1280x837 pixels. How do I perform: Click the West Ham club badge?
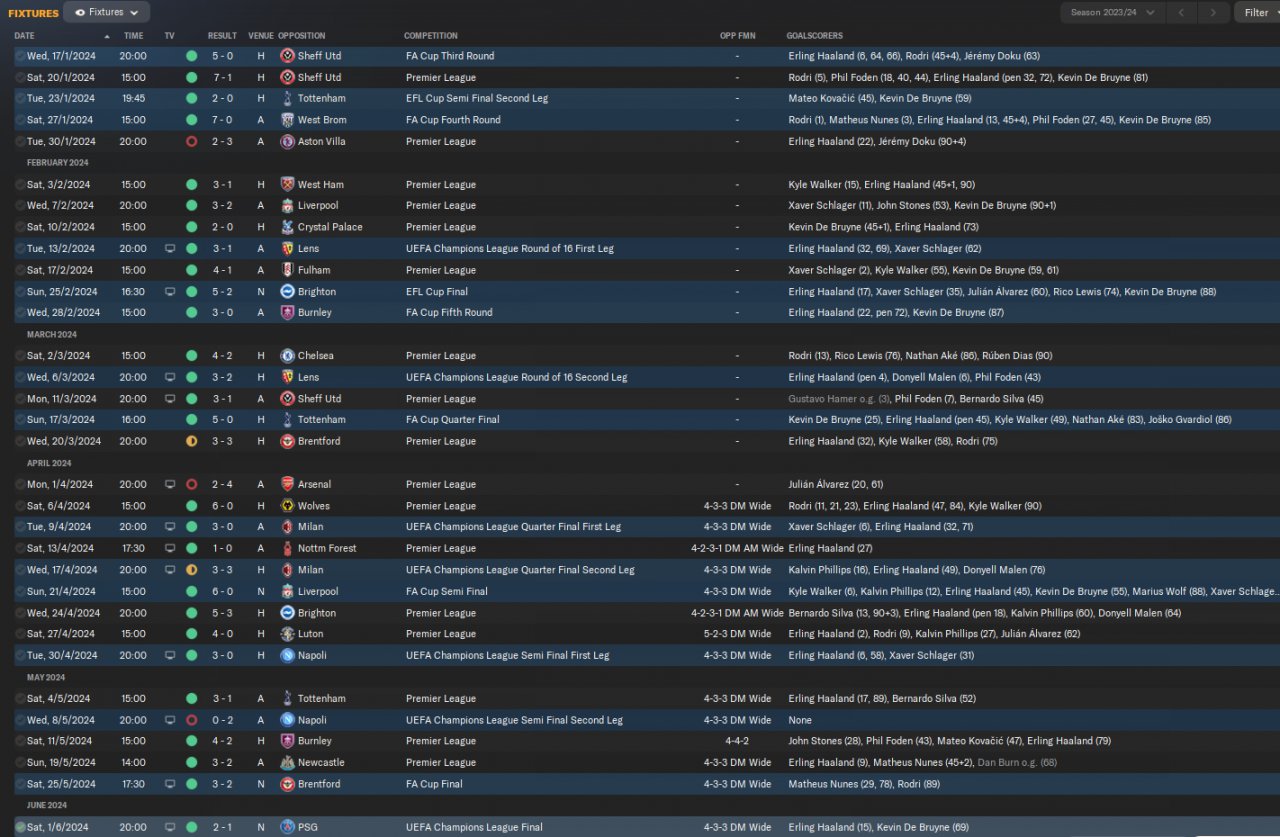tap(288, 184)
